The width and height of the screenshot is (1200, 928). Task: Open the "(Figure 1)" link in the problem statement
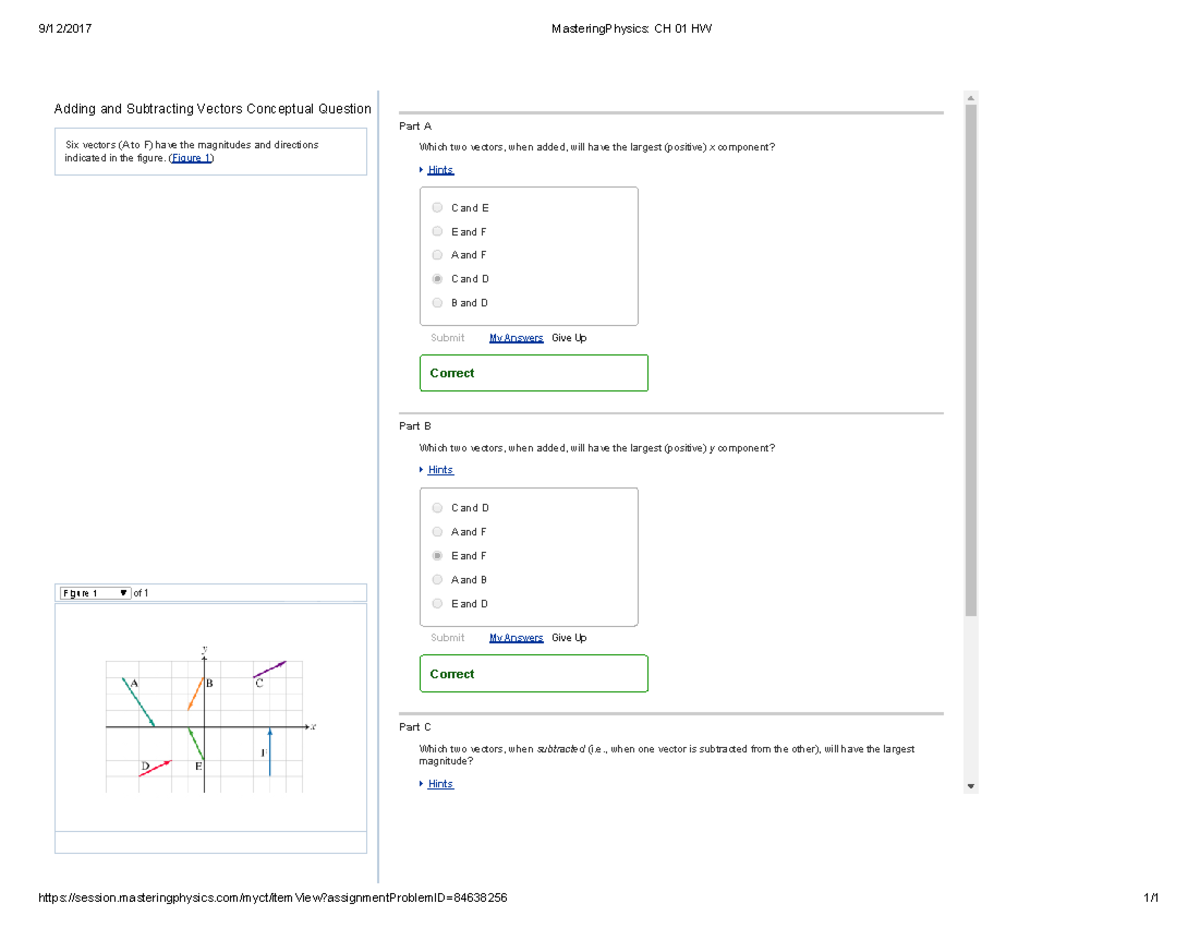tap(190, 157)
